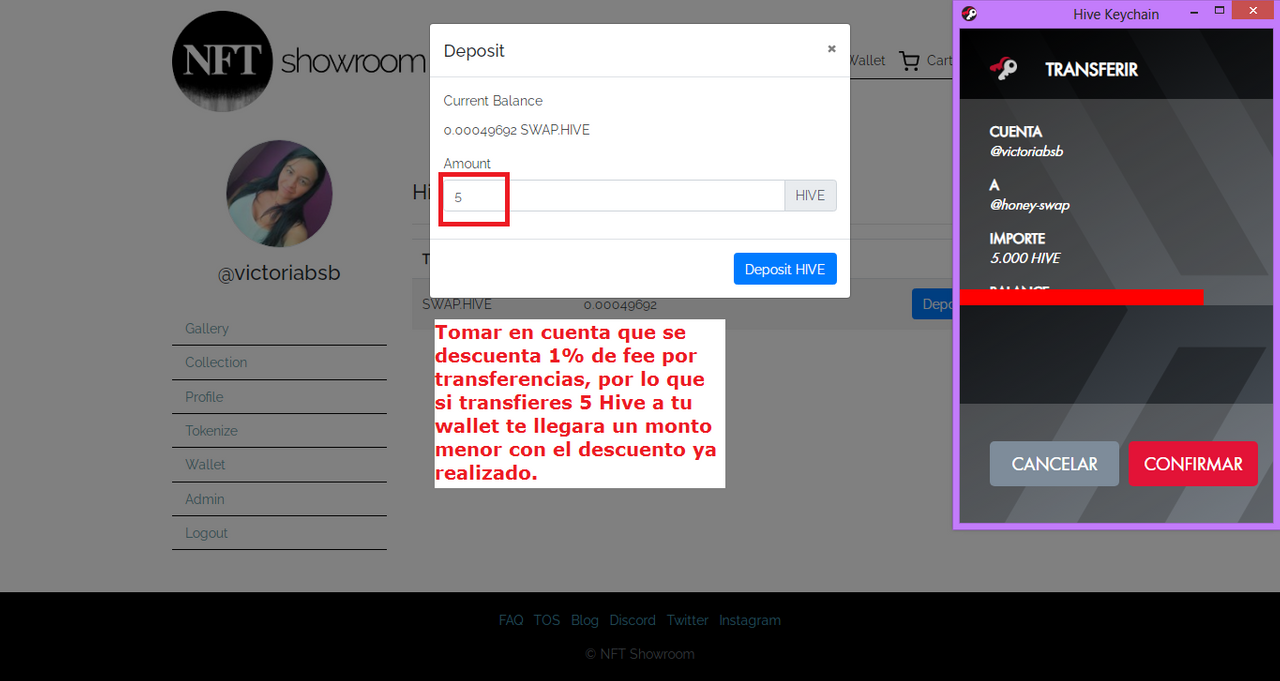Click the Hive Keychain key logo icon
This screenshot has height=681, width=1280.
click(1004, 69)
